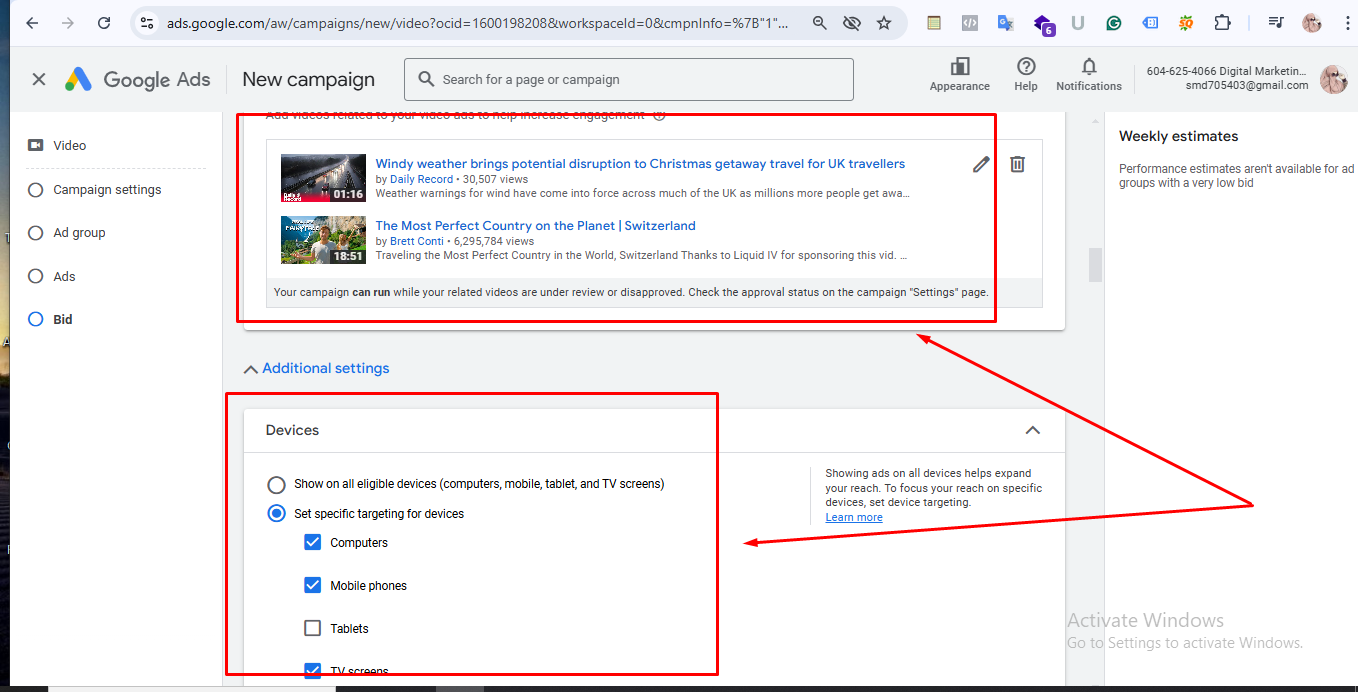Go to Ad group step
This screenshot has height=692, width=1358.
(x=79, y=233)
